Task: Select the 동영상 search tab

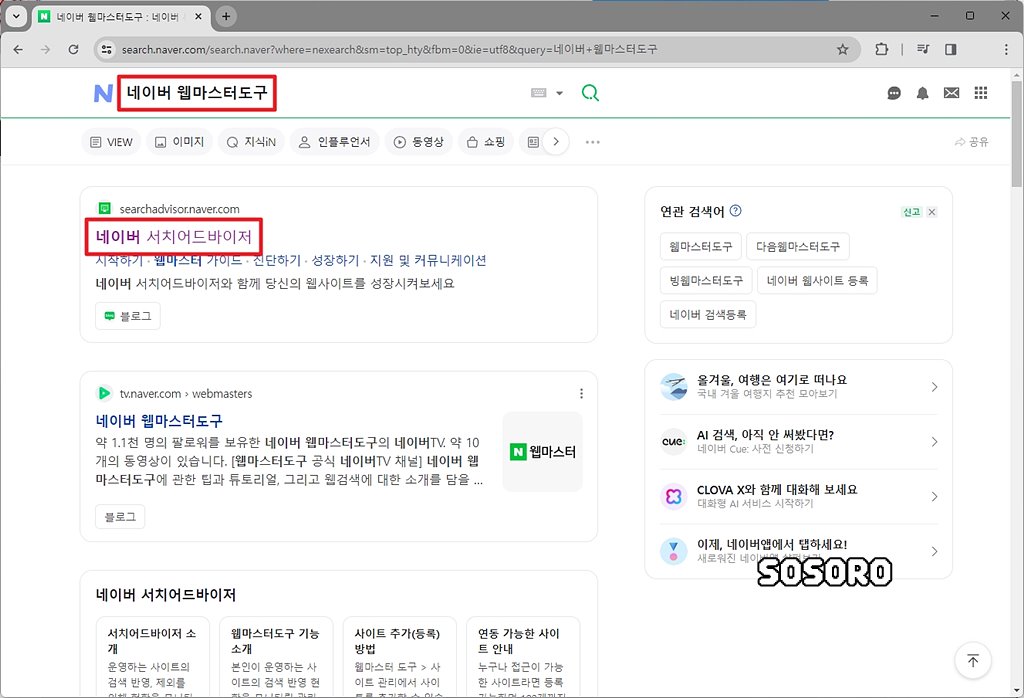Action: 419,142
